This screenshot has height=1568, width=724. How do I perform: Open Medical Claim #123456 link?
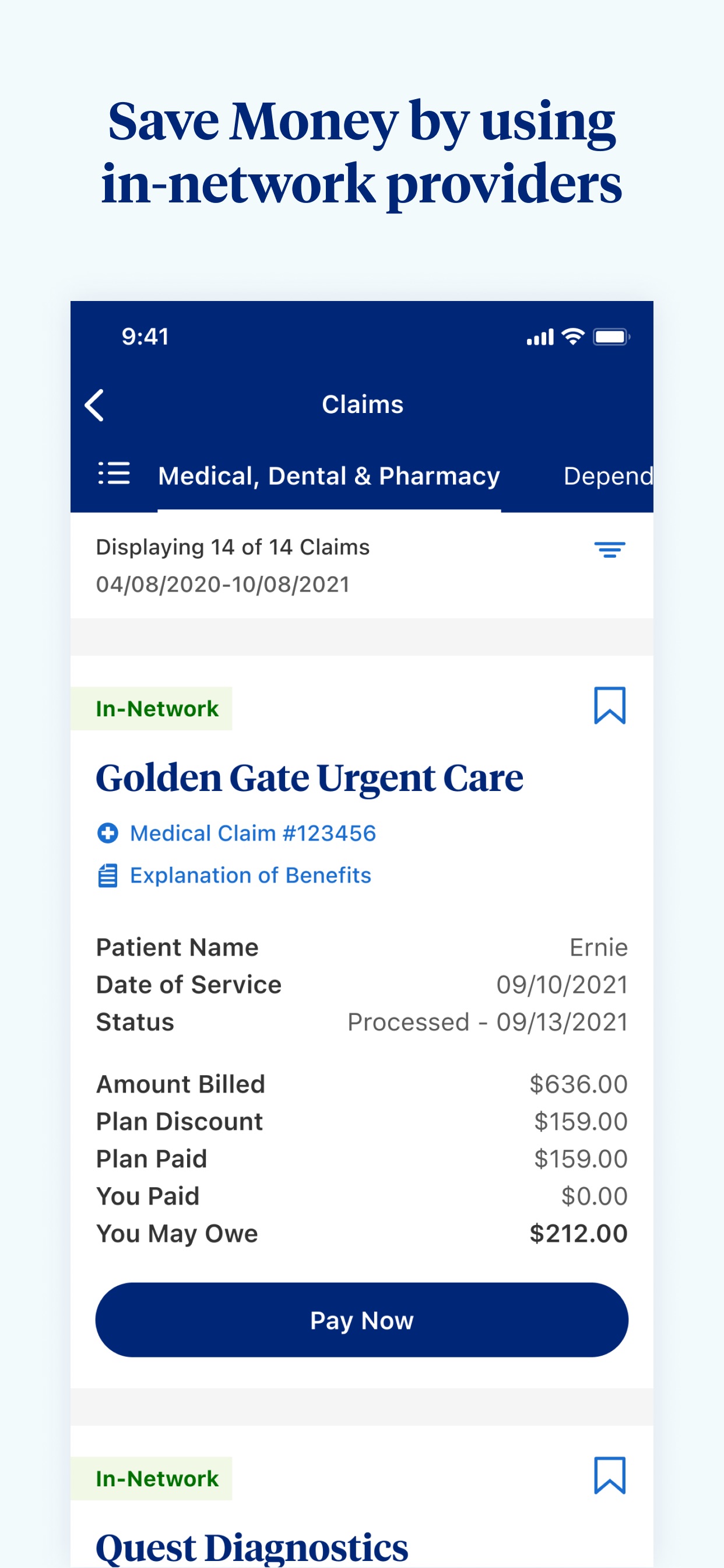[x=253, y=834]
